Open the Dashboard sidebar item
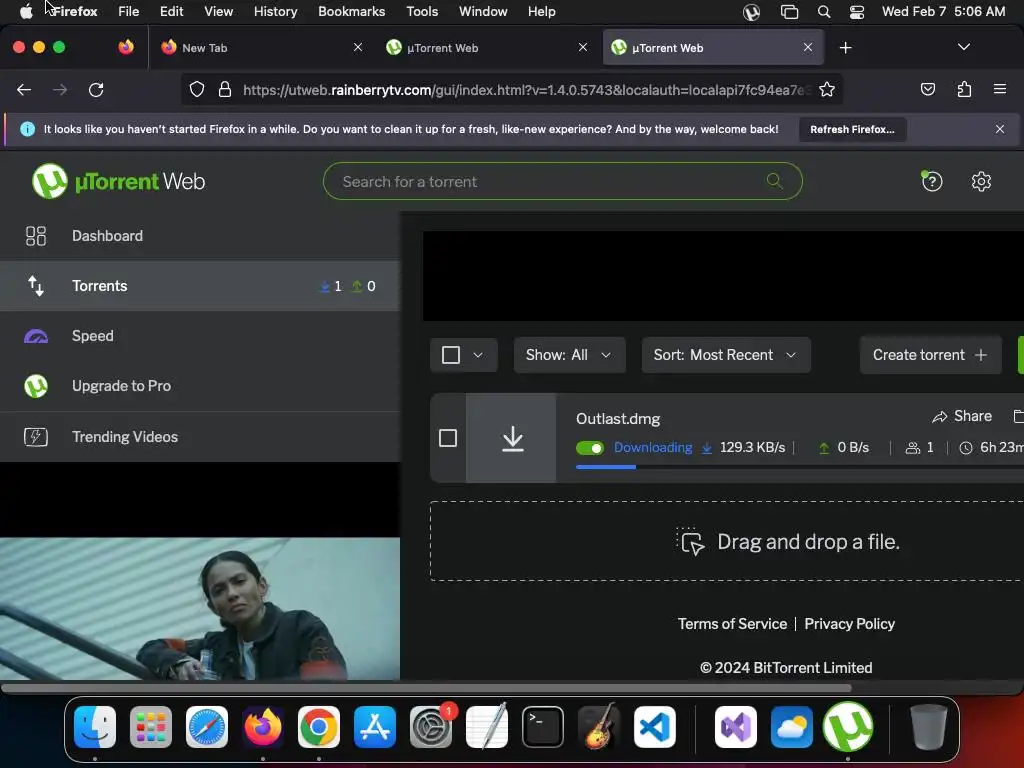This screenshot has width=1024, height=768. coord(200,236)
